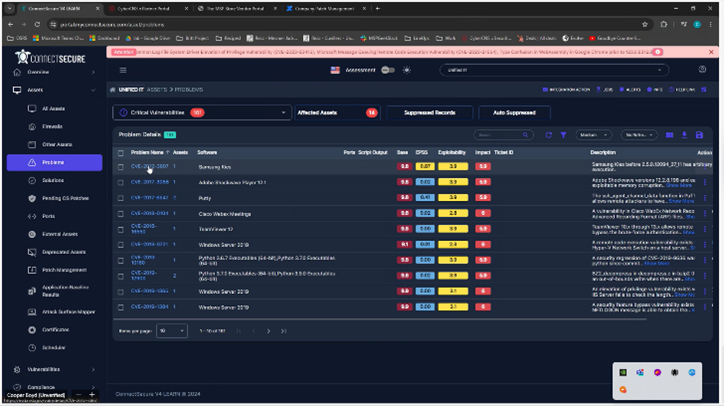Check the Cisco Webex Meetings row checkbox
This screenshot has width=724, height=406.
121,214
